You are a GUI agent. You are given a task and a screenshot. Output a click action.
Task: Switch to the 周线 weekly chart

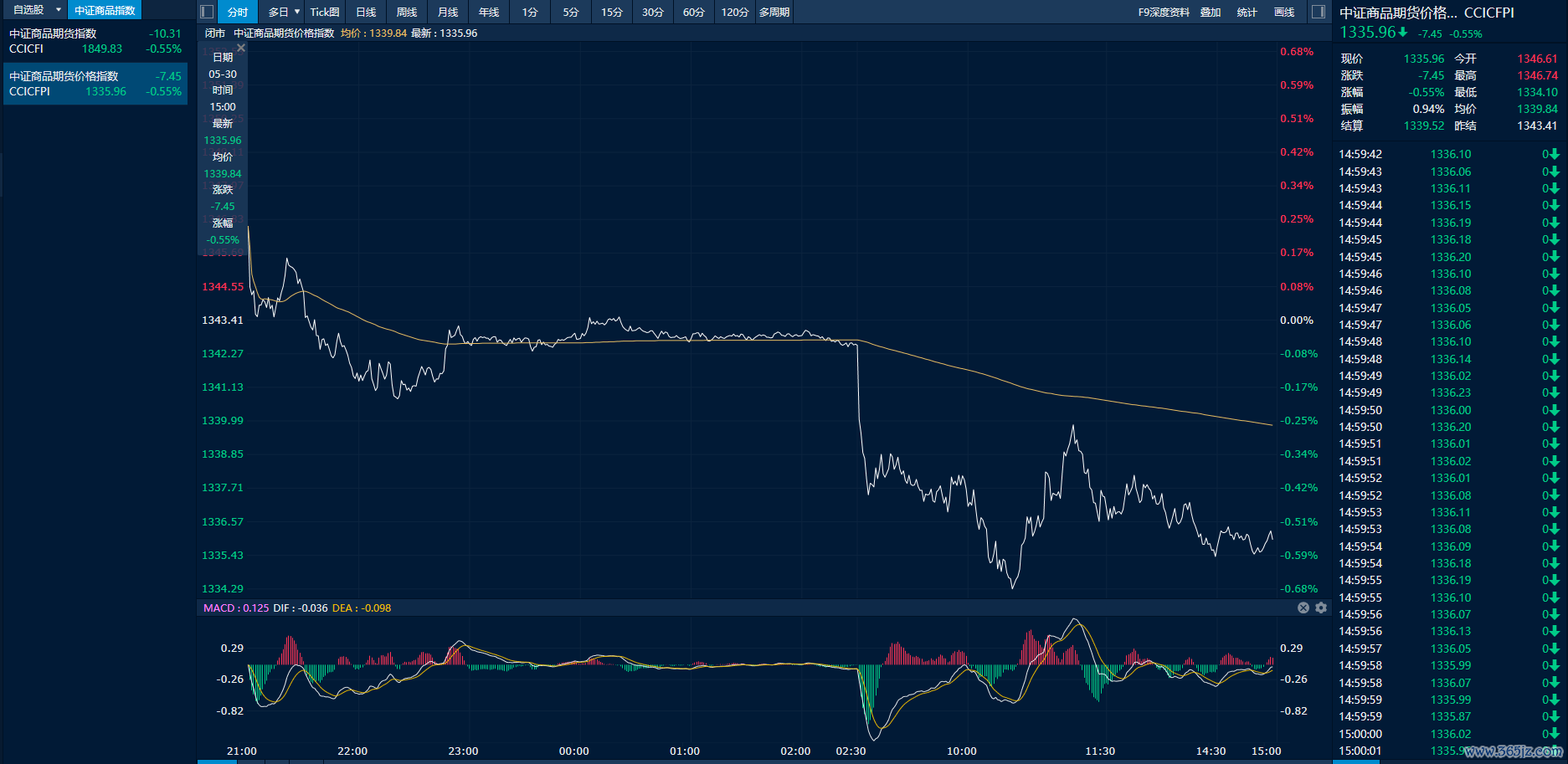point(407,12)
